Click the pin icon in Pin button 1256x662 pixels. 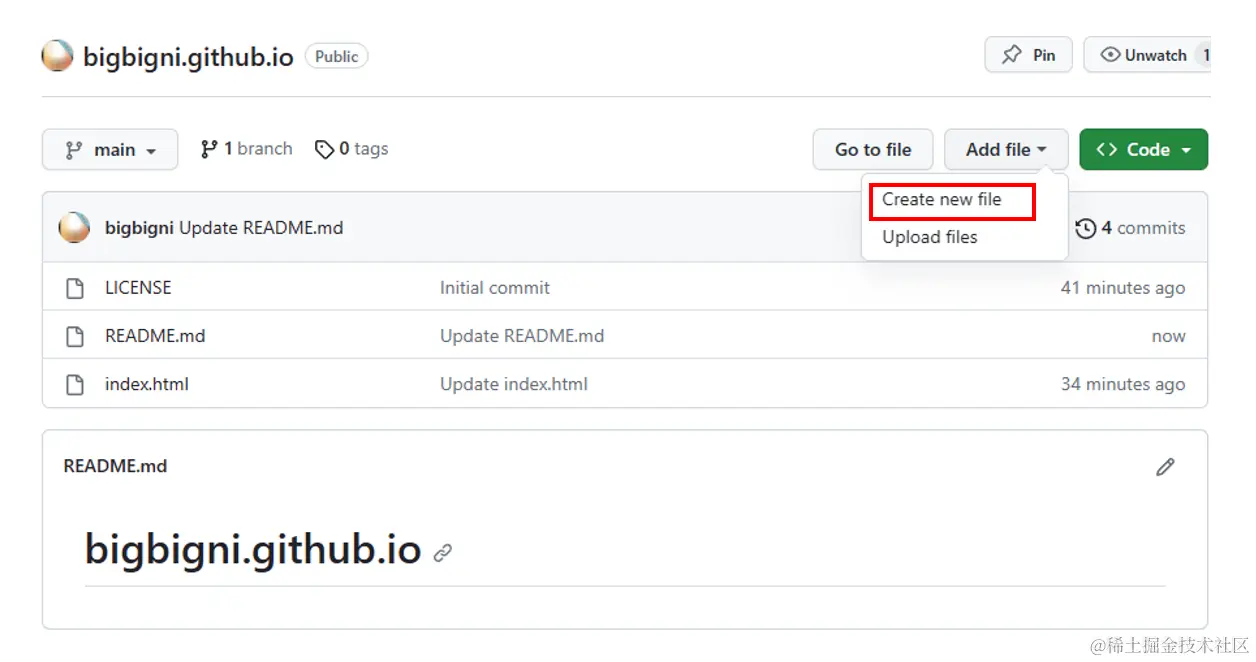pos(1012,55)
